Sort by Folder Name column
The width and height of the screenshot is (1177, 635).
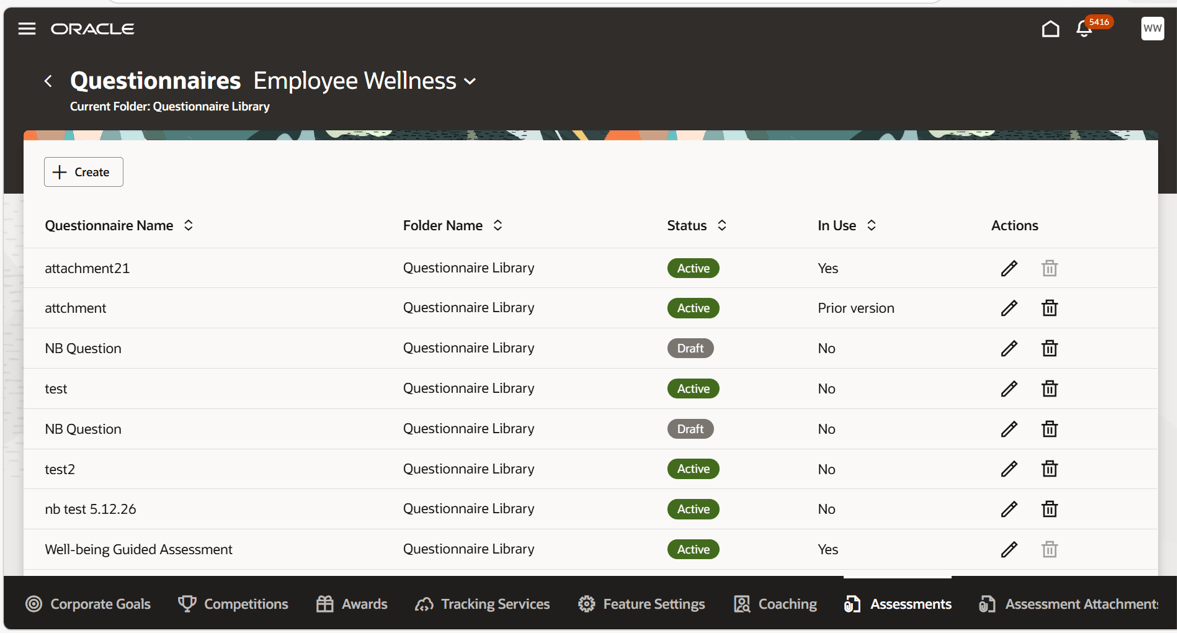click(498, 225)
